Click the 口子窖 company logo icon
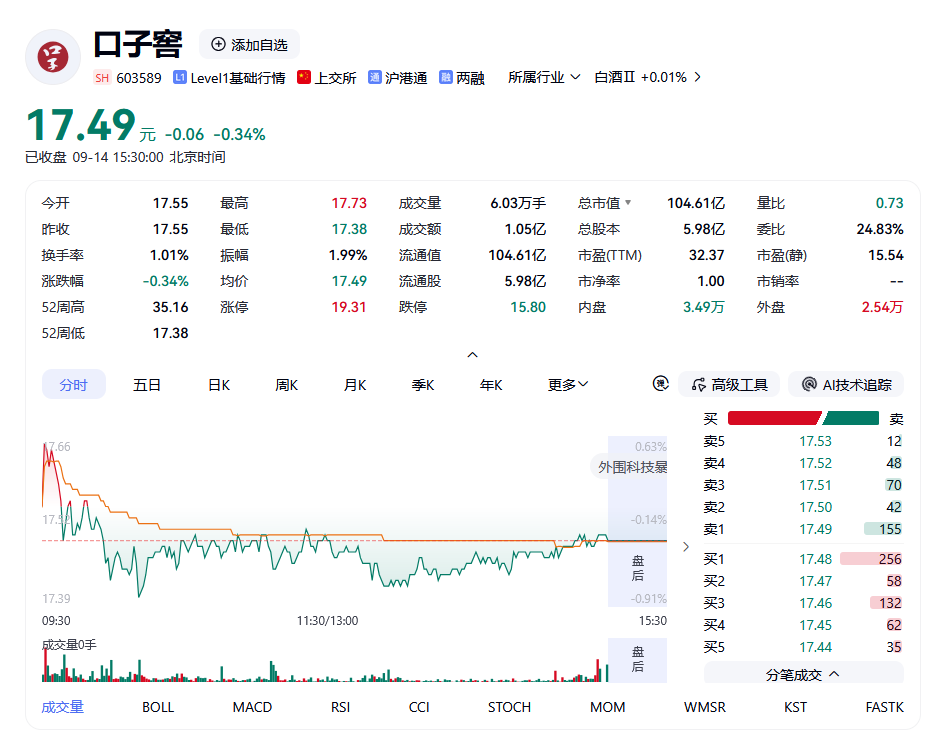 coord(53,57)
